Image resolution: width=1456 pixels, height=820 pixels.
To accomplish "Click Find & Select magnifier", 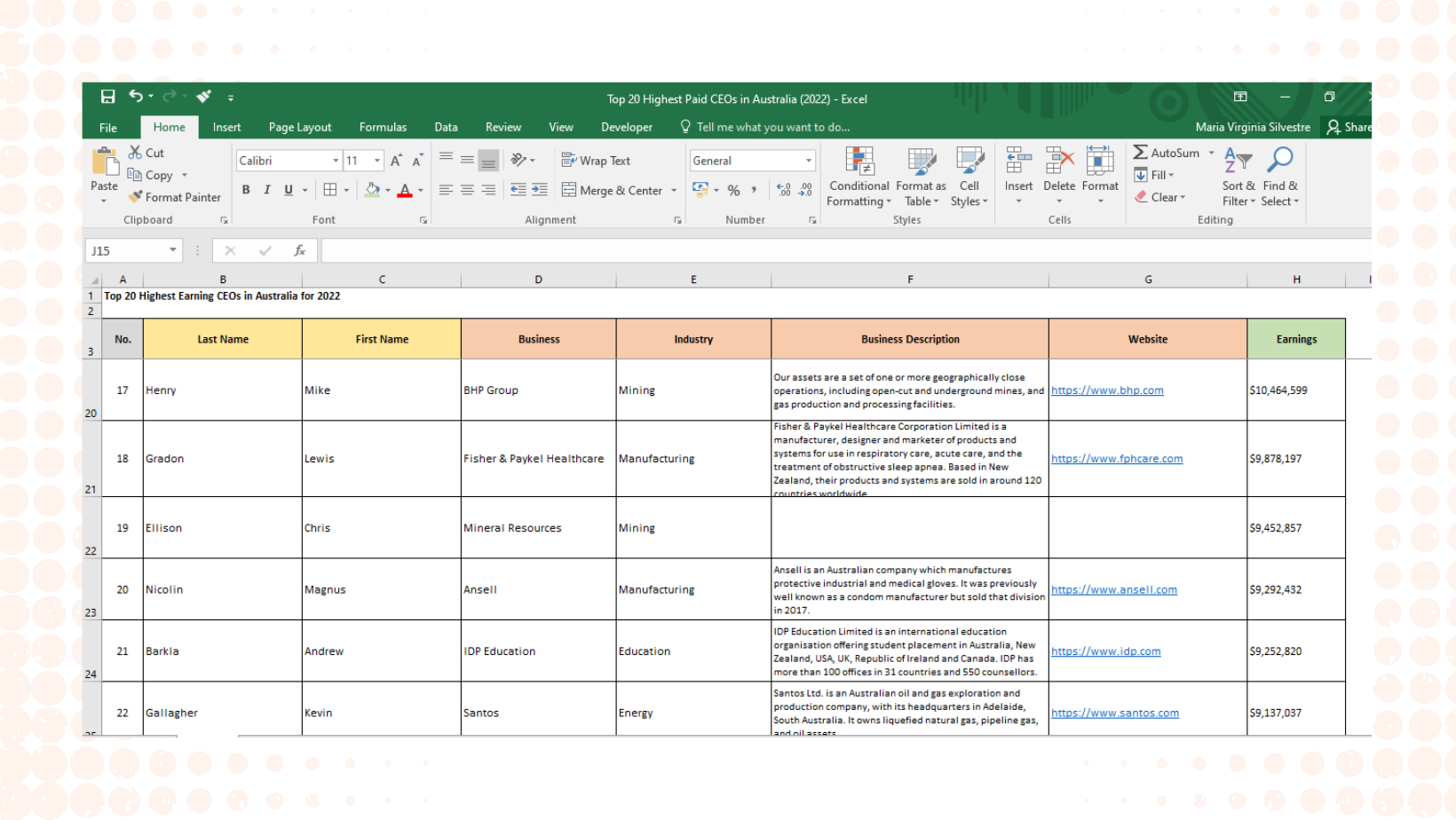I will click(x=1280, y=177).
